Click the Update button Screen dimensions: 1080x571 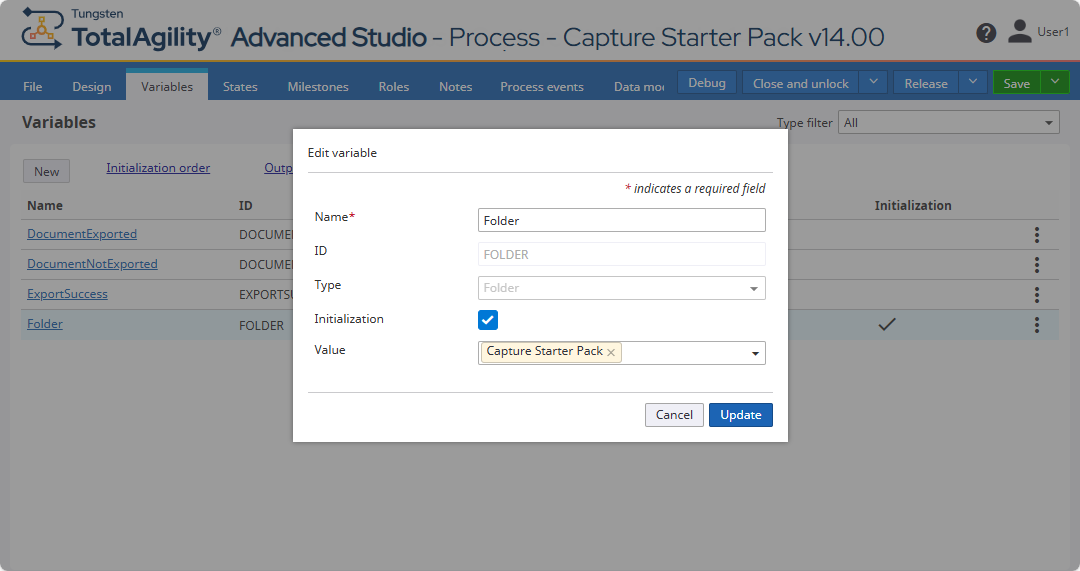[x=740, y=415]
